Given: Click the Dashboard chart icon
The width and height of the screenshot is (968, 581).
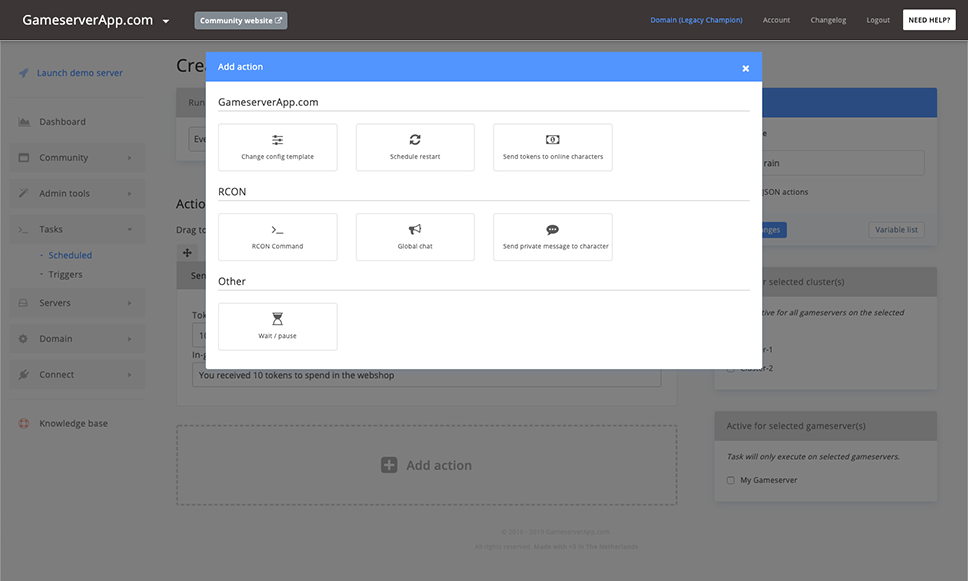Looking at the screenshot, I should coord(24,122).
